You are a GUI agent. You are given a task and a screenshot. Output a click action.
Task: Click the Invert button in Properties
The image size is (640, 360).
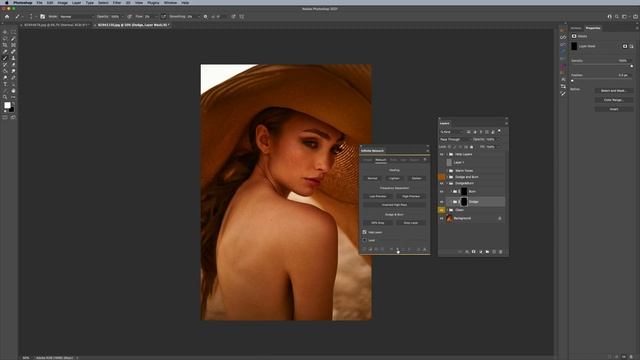pos(613,109)
